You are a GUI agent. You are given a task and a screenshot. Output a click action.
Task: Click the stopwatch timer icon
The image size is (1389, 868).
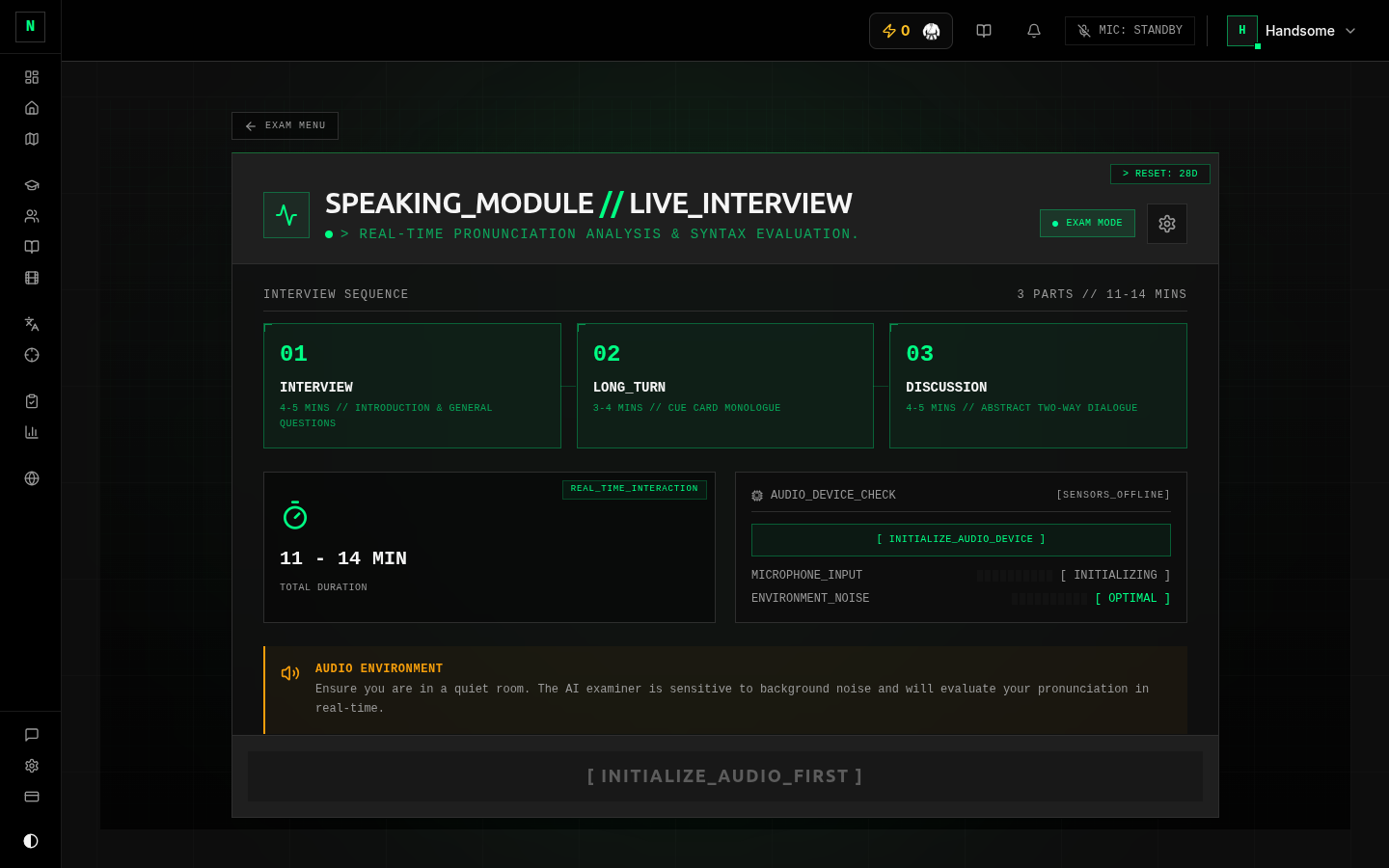pyautogui.click(x=295, y=515)
